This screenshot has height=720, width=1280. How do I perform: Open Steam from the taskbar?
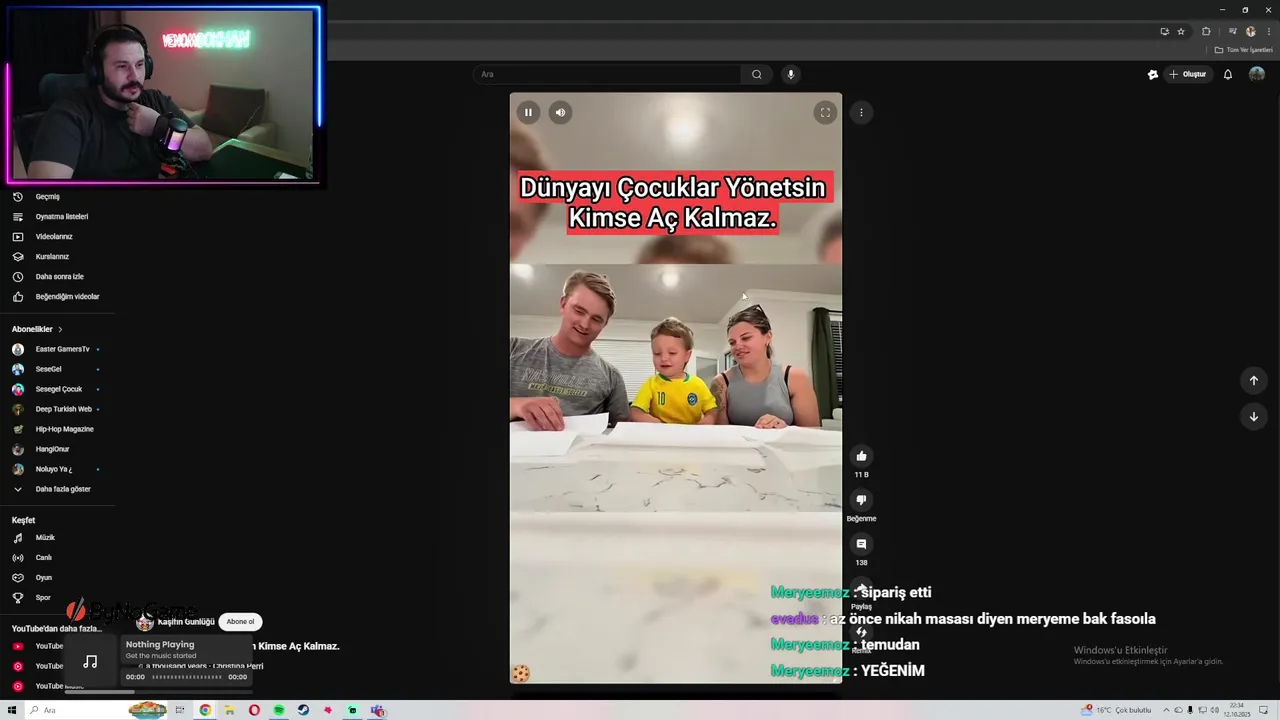[303, 710]
